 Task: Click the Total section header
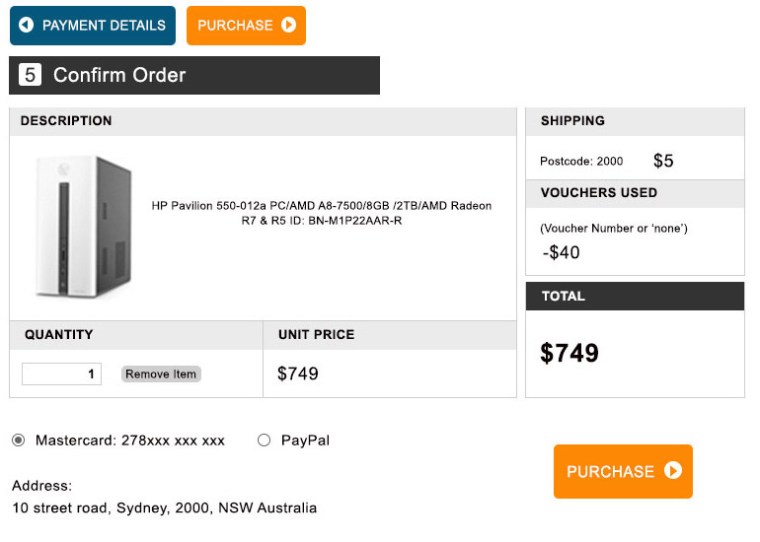pyautogui.click(x=563, y=296)
